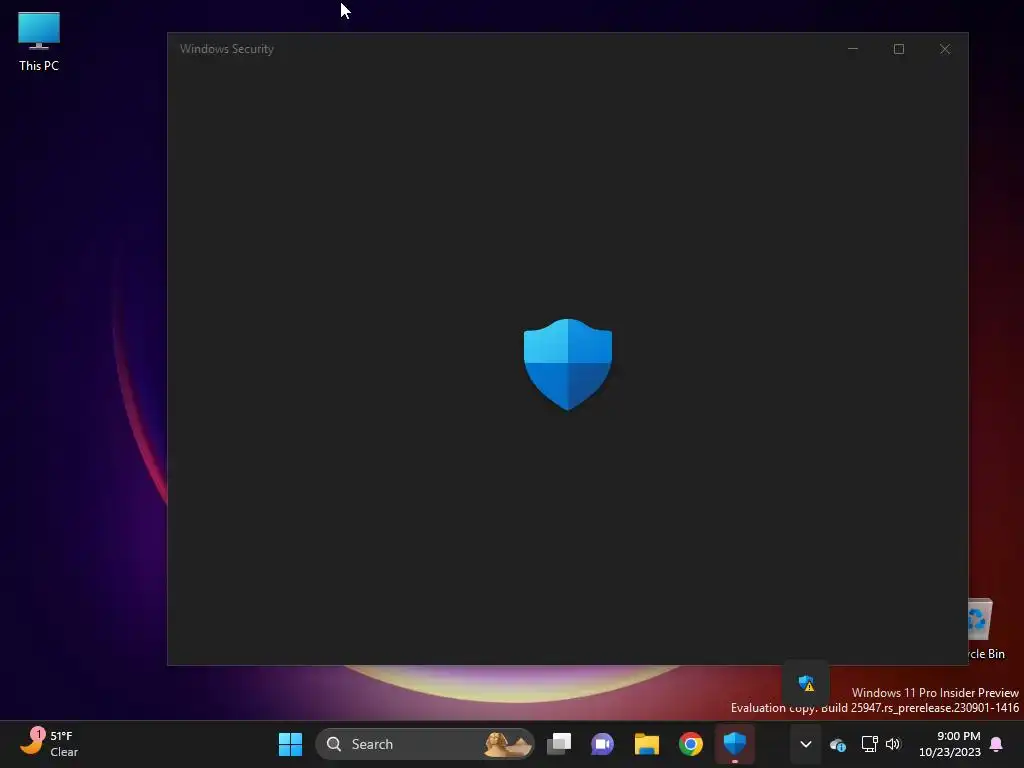Click the Windows Security title bar text
The image size is (1024, 768).
(x=227, y=49)
